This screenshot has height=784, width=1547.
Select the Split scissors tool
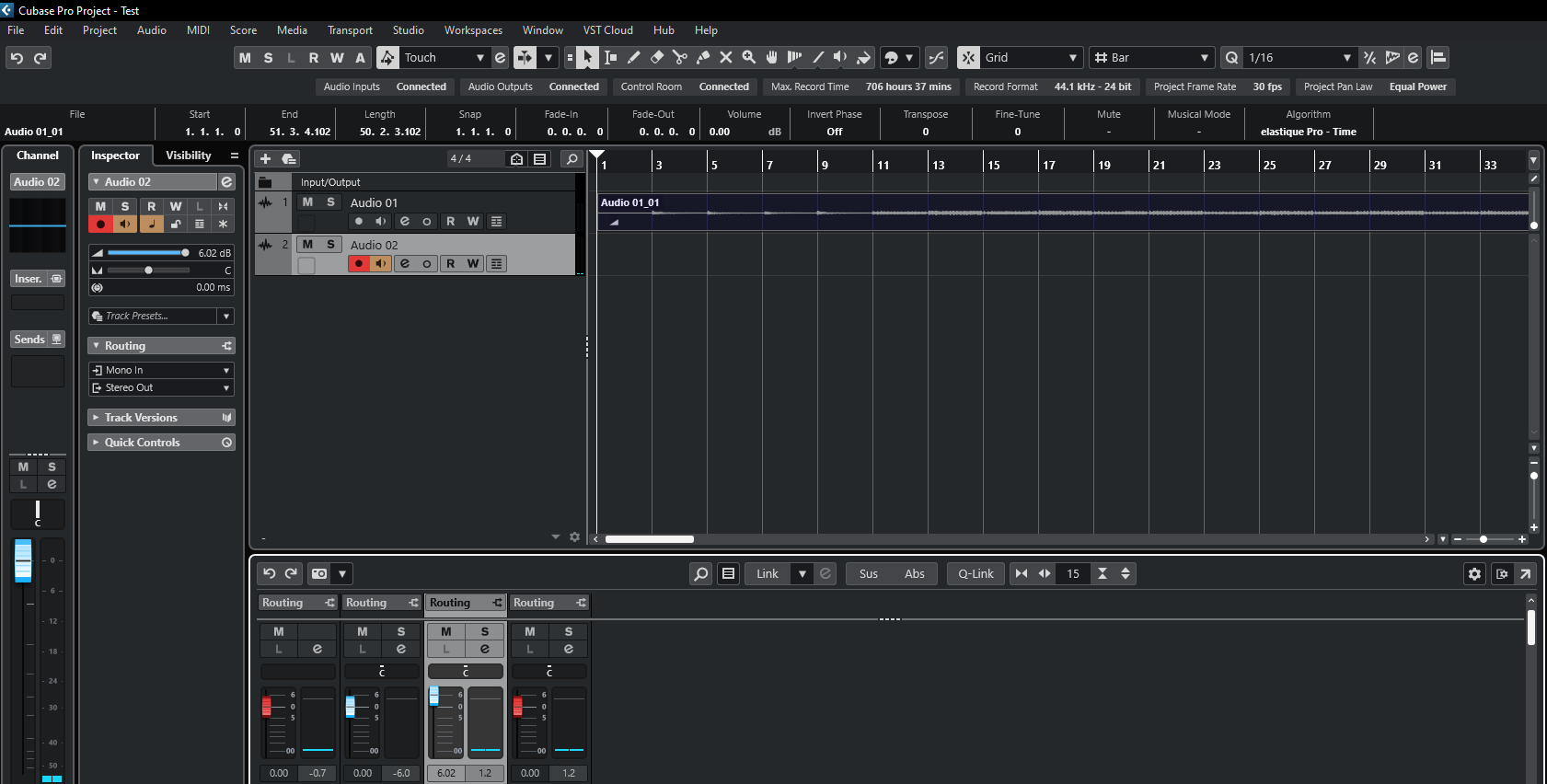pyautogui.click(x=679, y=57)
